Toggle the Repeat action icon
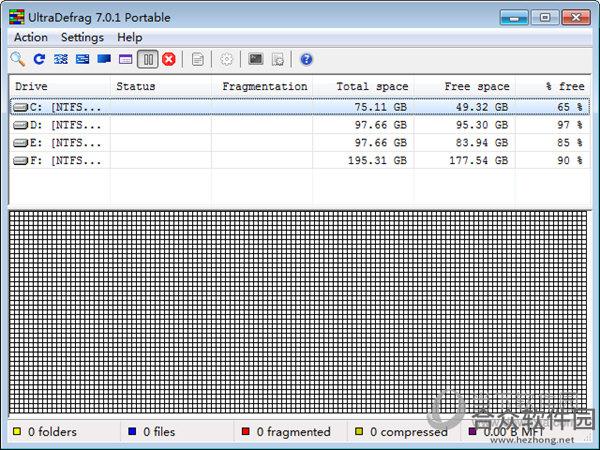This screenshot has height=450, width=600. coord(39,59)
